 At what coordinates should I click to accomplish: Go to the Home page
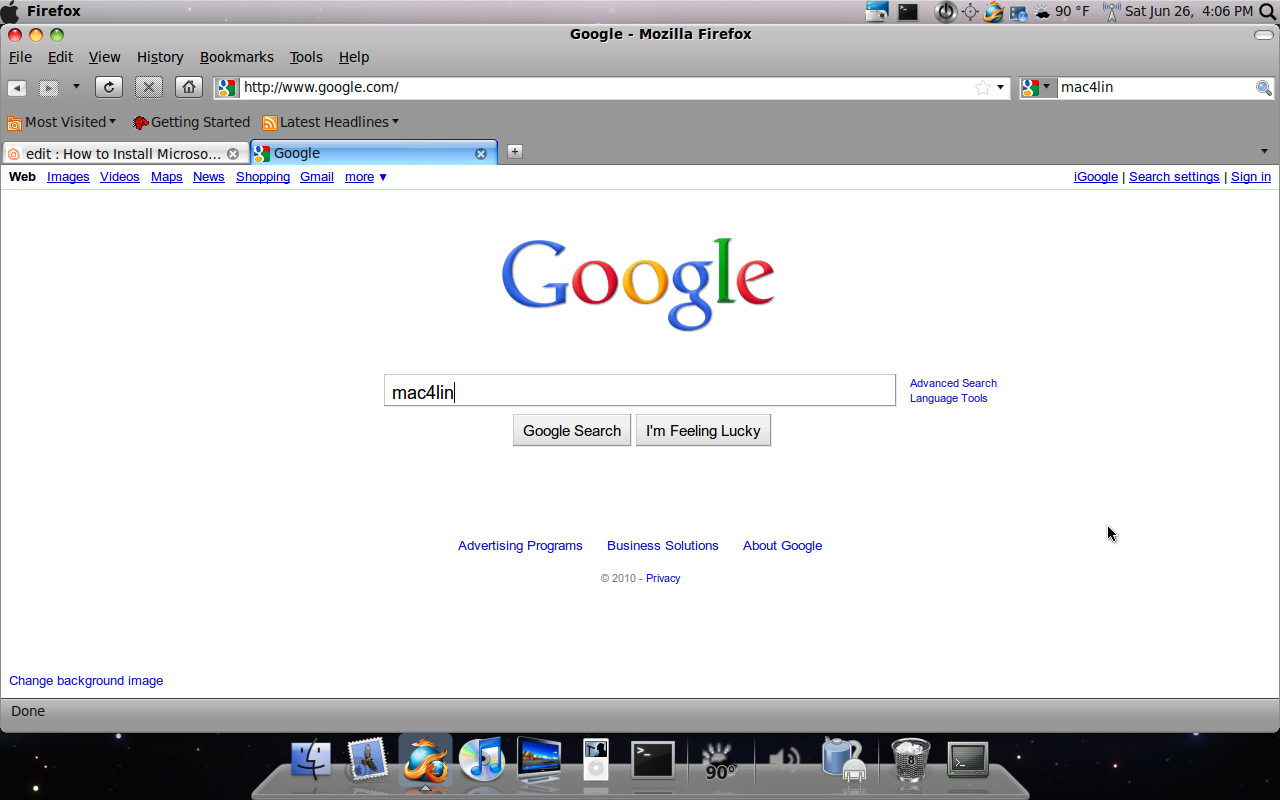coord(189,87)
